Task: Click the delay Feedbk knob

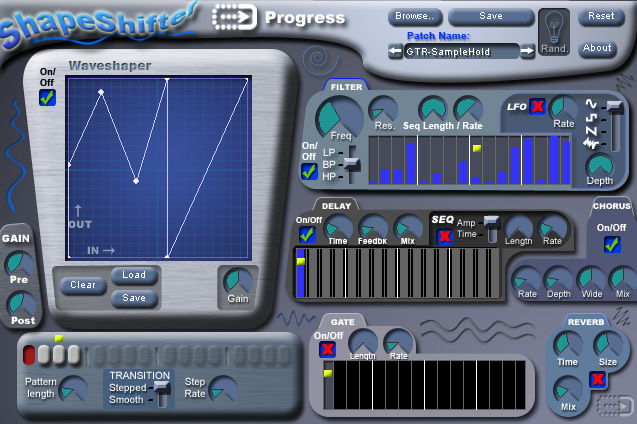Action: [x=373, y=227]
